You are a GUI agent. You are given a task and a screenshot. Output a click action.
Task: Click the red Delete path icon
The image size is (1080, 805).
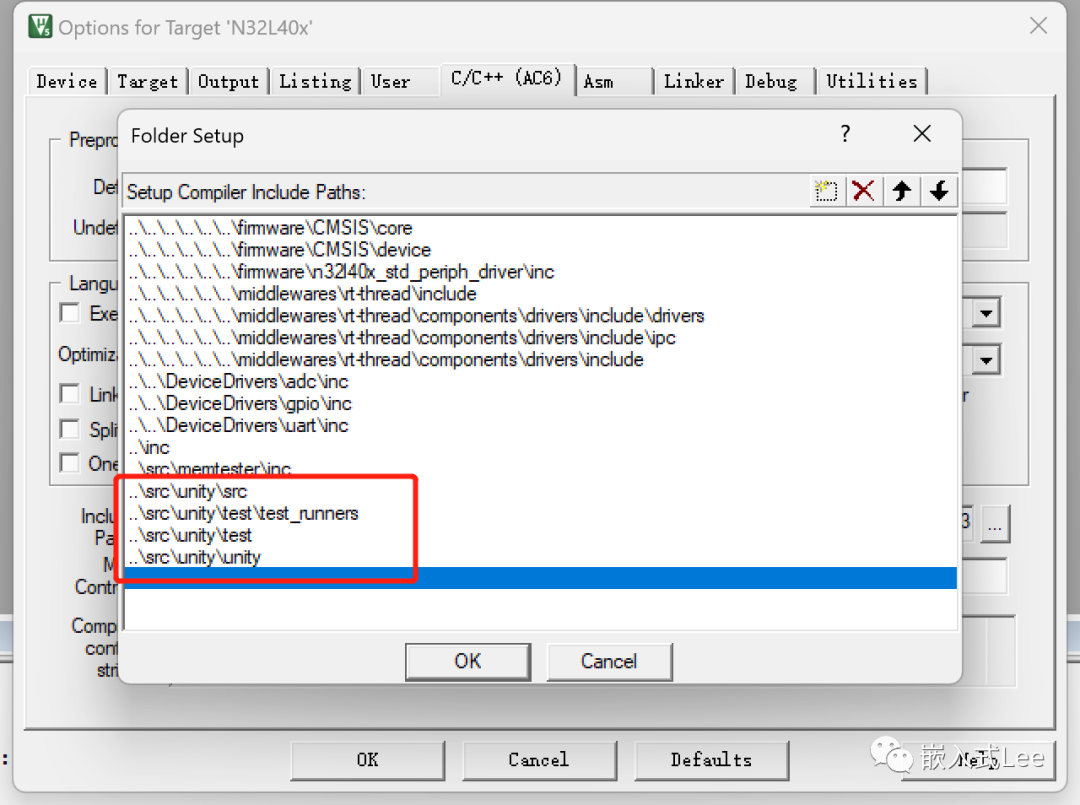(x=863, y=191)
